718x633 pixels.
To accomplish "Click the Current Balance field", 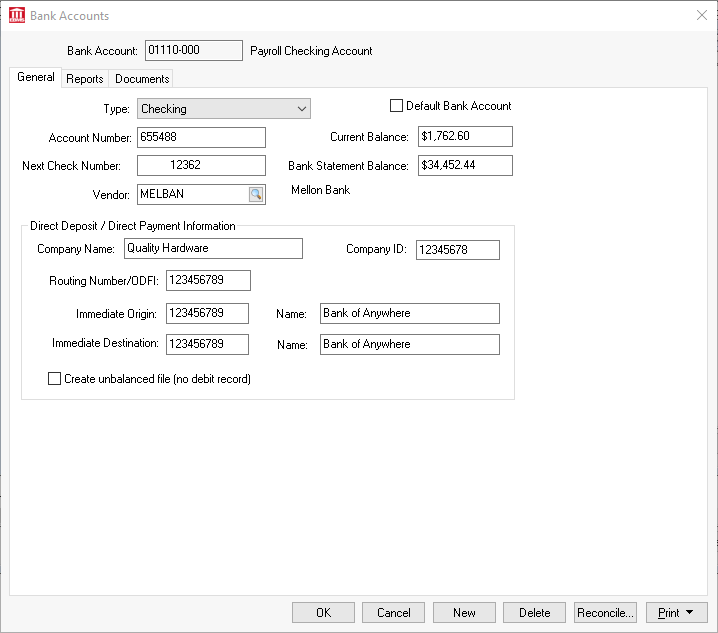I will pyautogui.click(x=465, y=136).
